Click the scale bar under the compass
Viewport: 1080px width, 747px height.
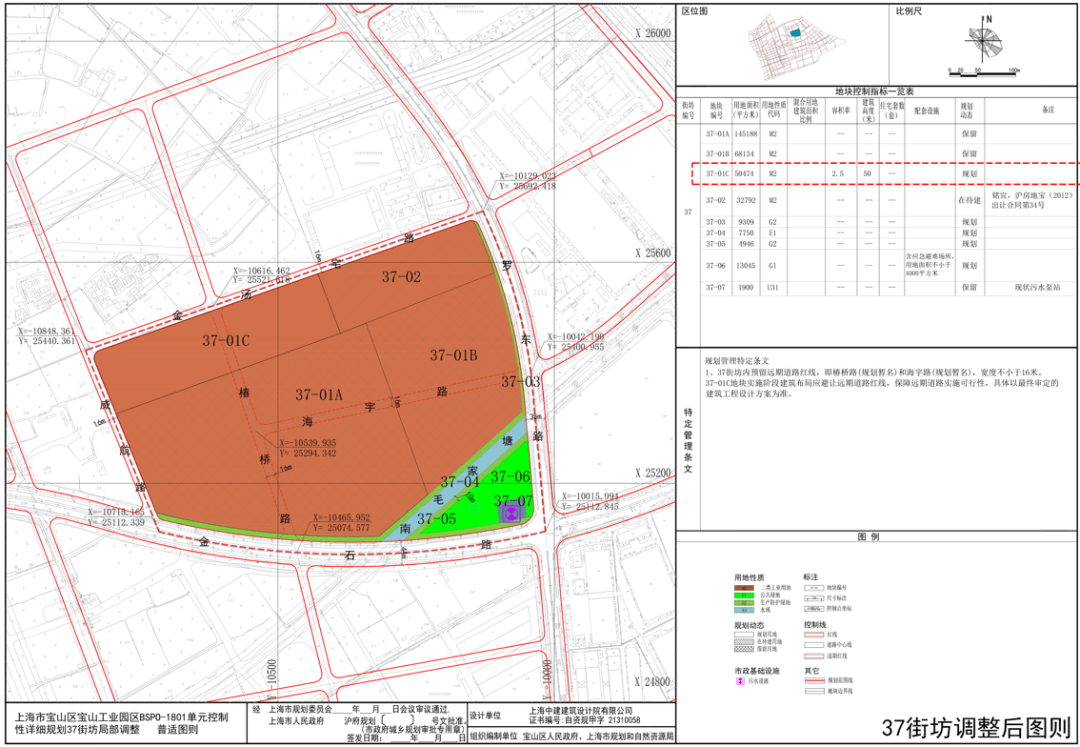984,73
